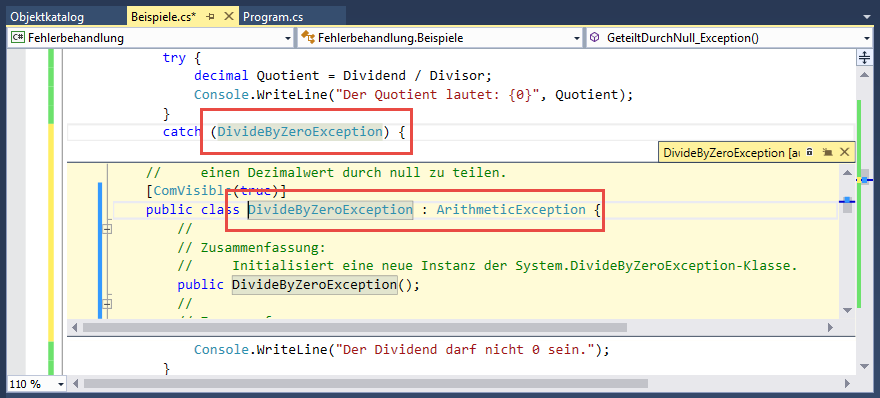
Task: Click the 'catch' keyword
Action: click(x=181, y=132)
